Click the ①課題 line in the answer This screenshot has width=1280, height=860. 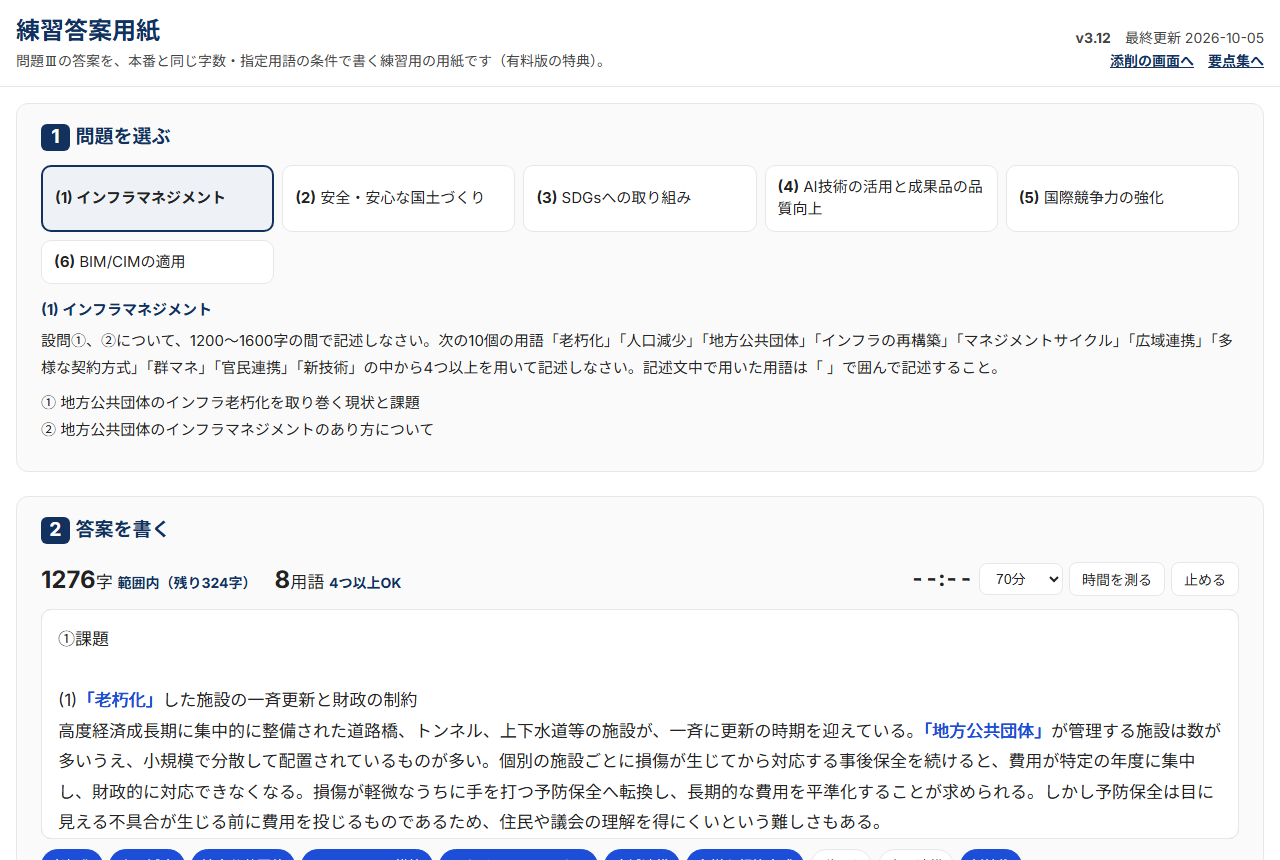point(84,638)
